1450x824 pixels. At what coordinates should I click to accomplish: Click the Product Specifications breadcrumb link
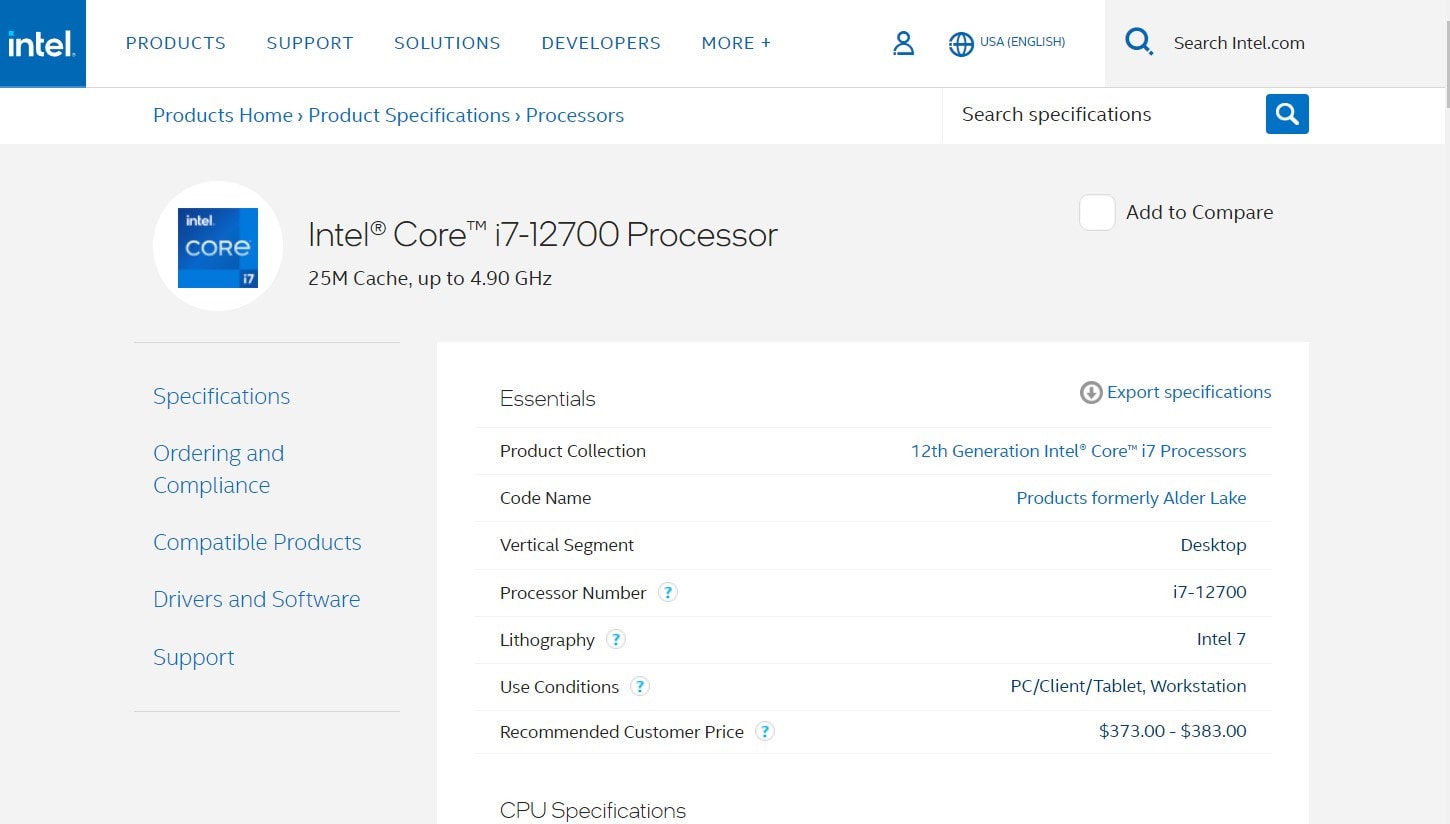(409, 115)
